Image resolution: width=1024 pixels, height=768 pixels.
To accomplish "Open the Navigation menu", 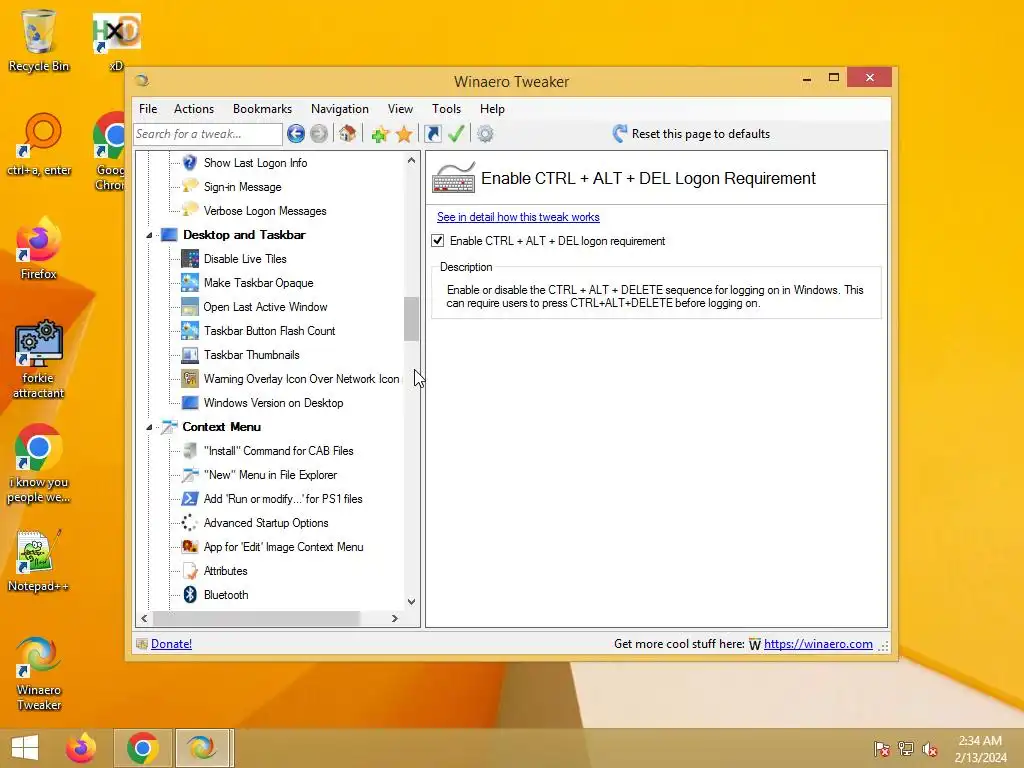I will point(340,109).
